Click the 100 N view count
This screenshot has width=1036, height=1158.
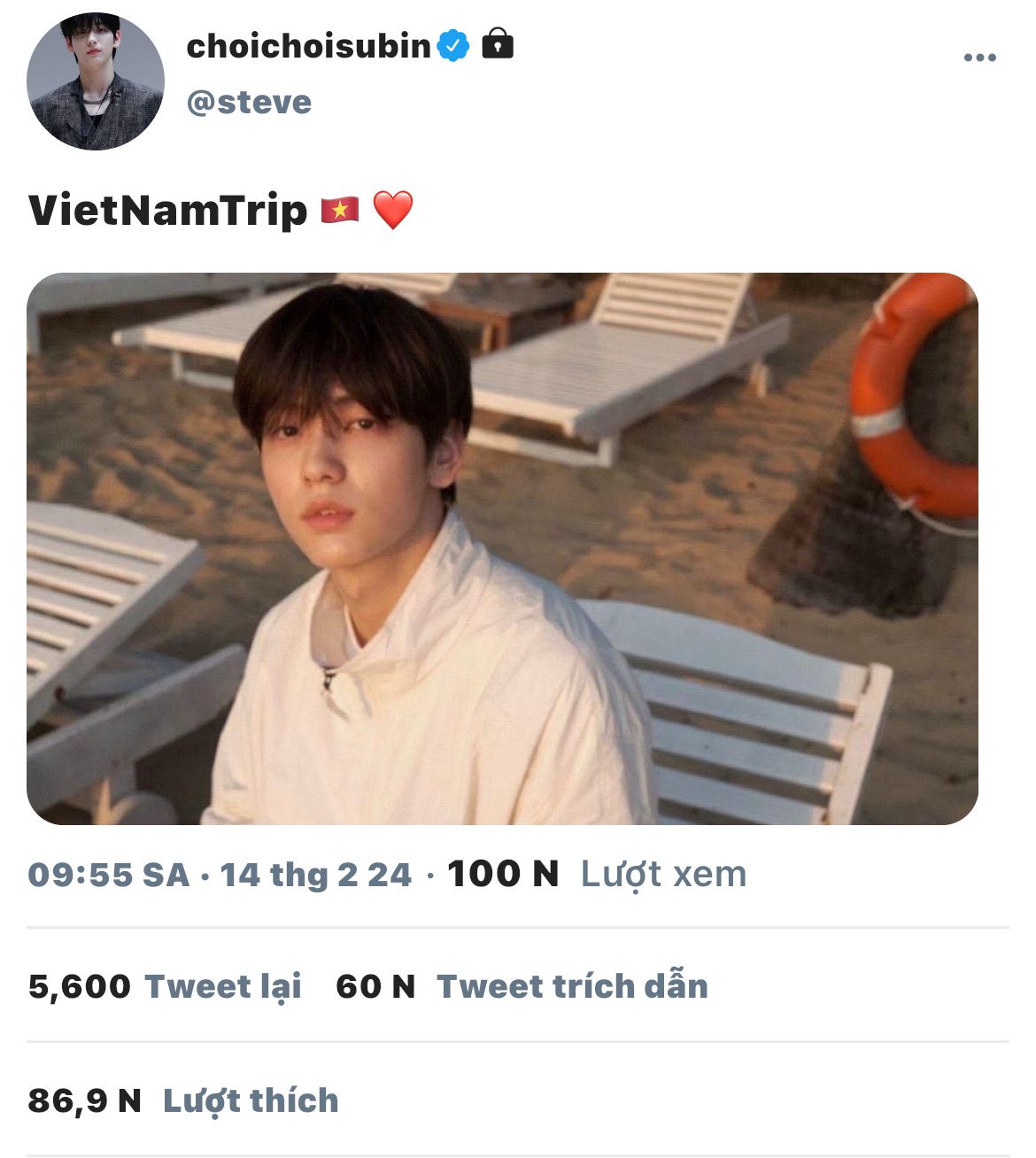click(x=503, y=874)
